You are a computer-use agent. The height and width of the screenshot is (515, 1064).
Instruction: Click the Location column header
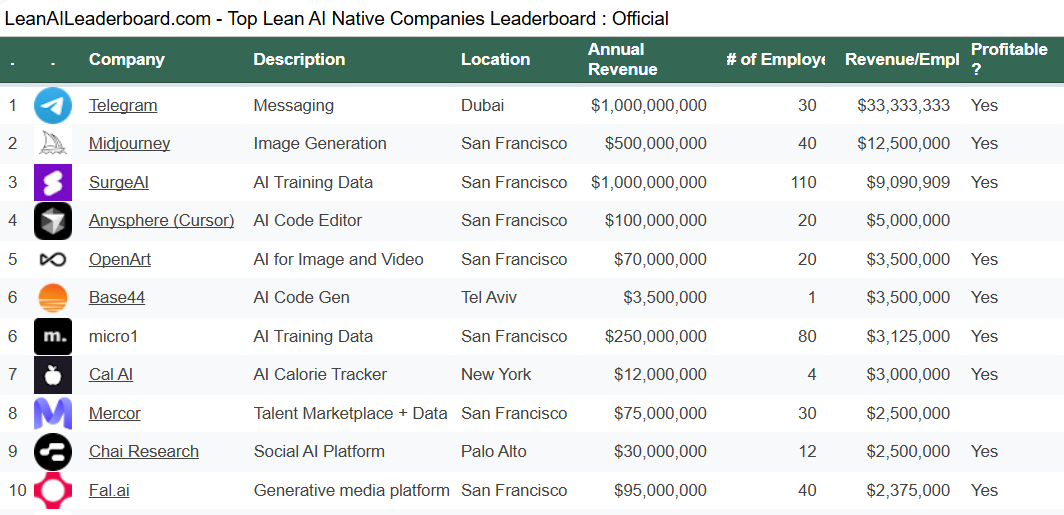coord(495,59)
